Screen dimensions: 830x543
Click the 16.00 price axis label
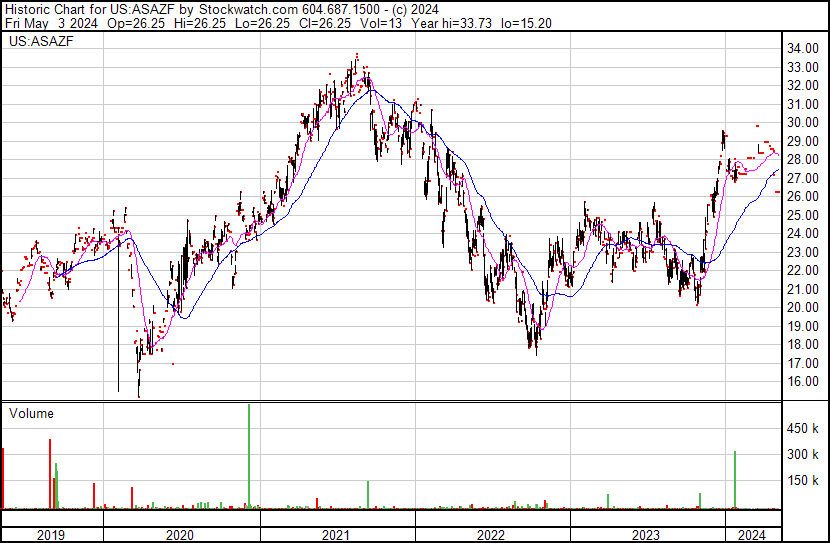pos(802,382)
